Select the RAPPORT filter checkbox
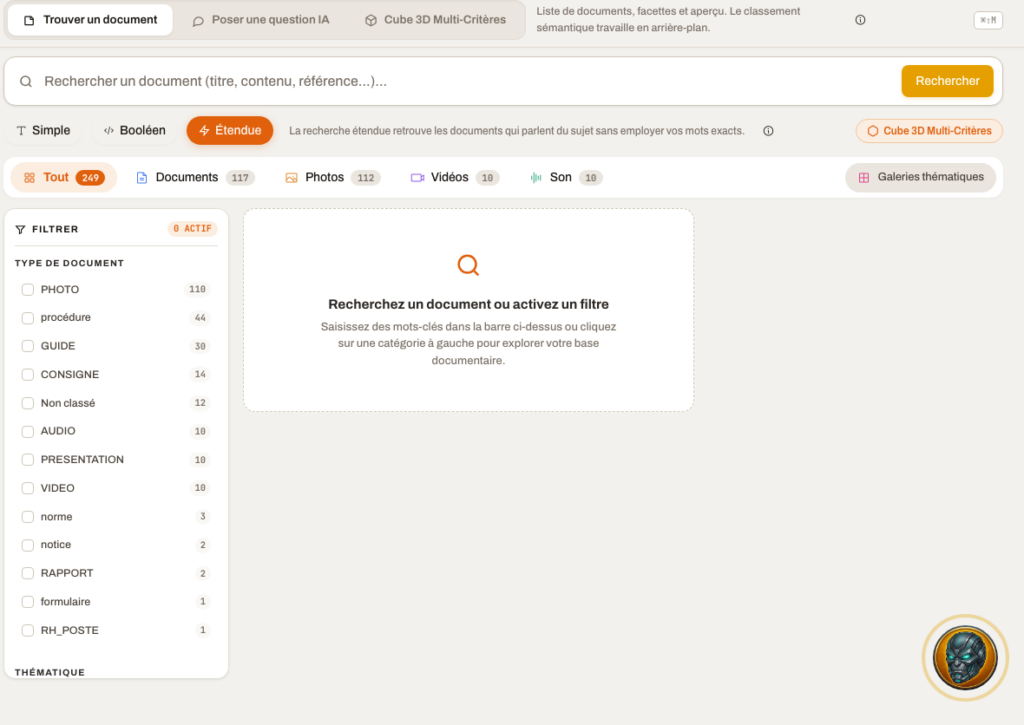Image resolution: width=1024 pixels, height=725 pixels. tap(27, 573)
